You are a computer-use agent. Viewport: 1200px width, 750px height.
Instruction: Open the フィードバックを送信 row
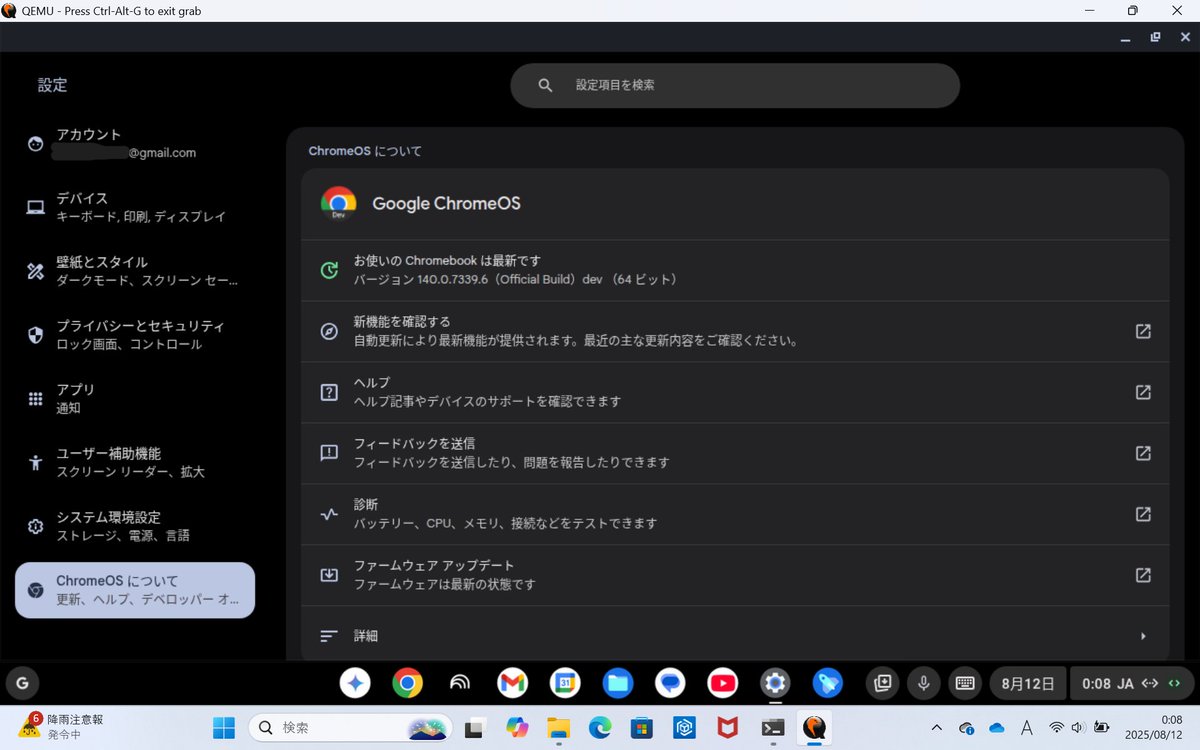tap(735, 453)
